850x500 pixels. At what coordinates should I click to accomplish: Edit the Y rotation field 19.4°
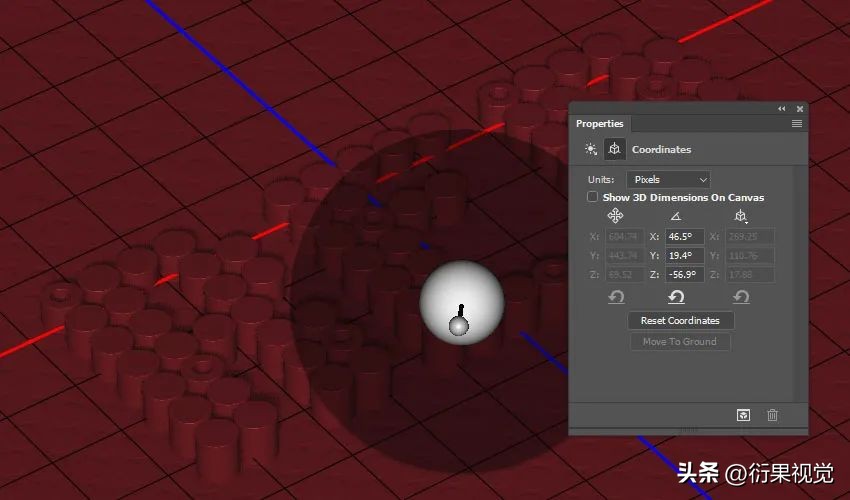pyautogui.click(x=685, y=255)
